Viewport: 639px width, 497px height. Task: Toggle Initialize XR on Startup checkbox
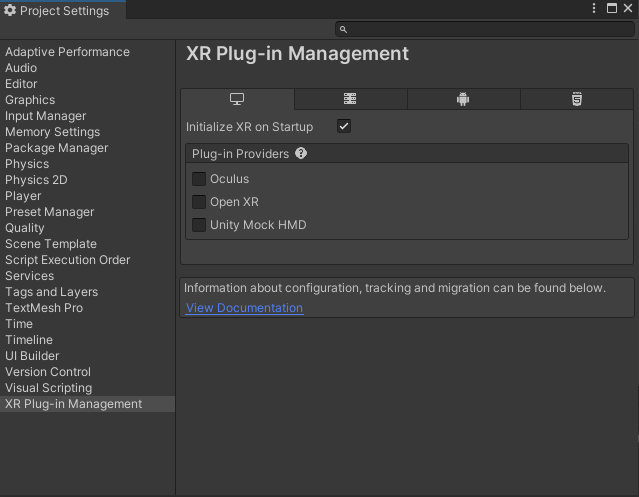pyautogui.click(x=344, y=126)
